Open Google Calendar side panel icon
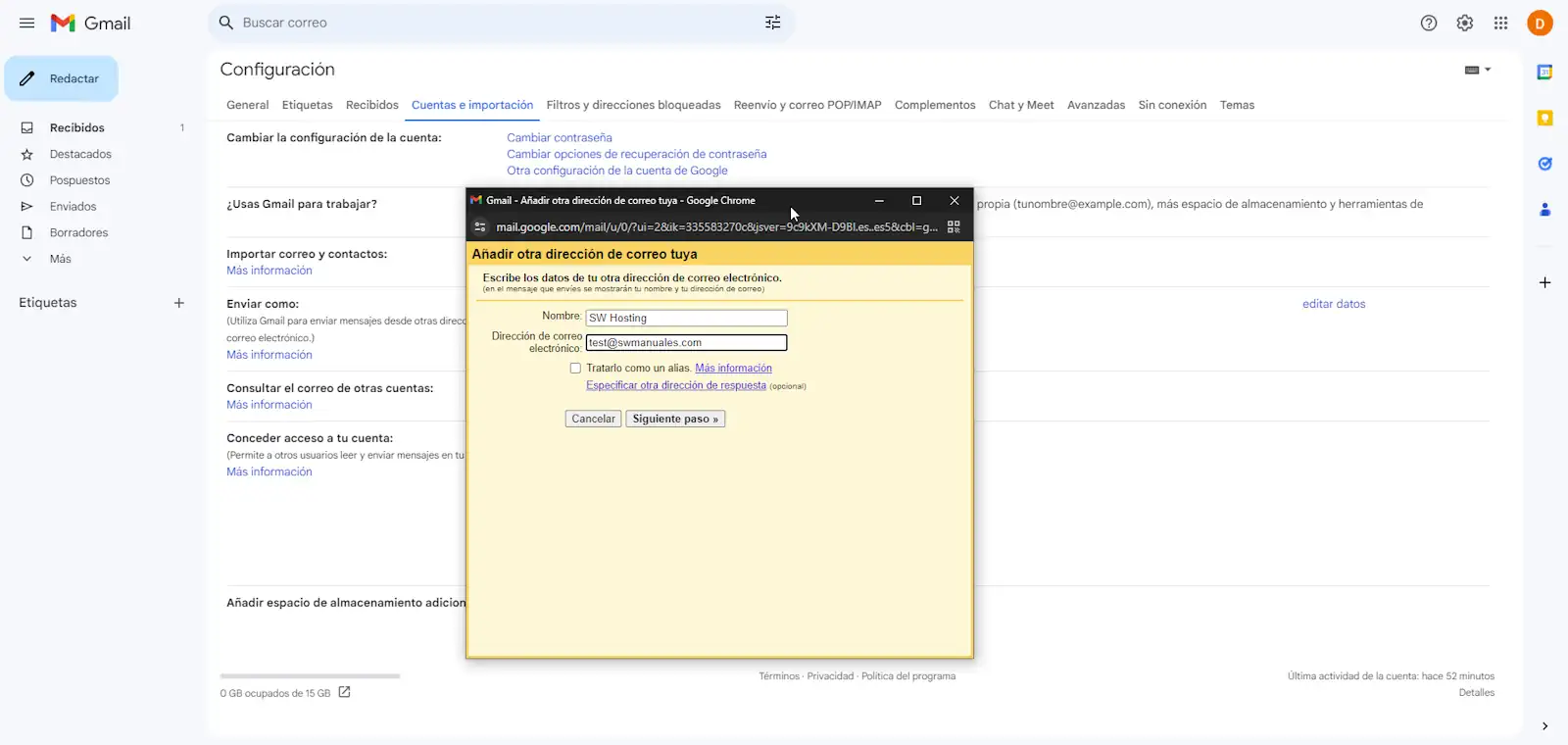Image resolution: width=1568 pixels, height=745 pixels. 1544,72
